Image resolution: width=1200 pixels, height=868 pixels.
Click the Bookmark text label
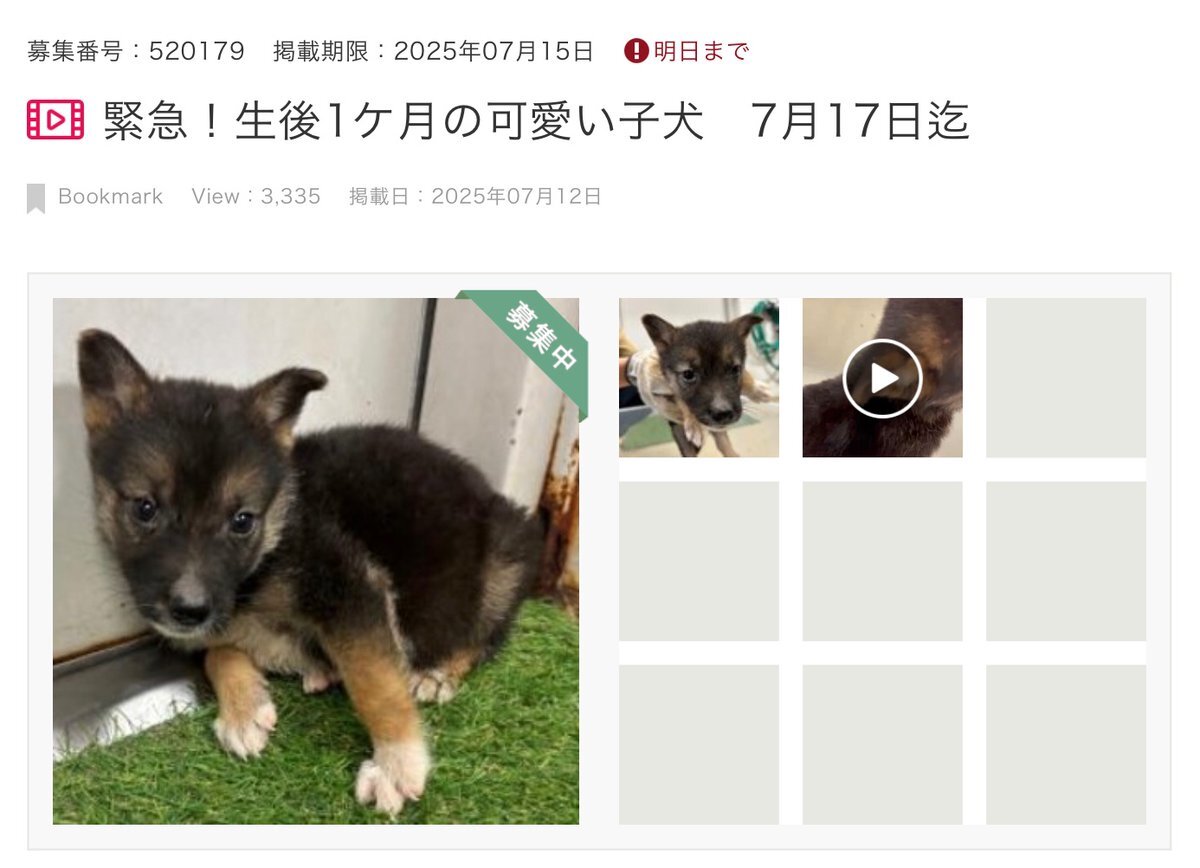pos(110,196)
